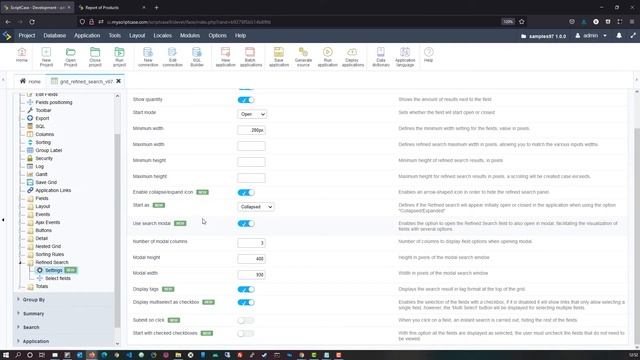
Task: Enable Start with checked checkboxes switch
Action: 246,334
